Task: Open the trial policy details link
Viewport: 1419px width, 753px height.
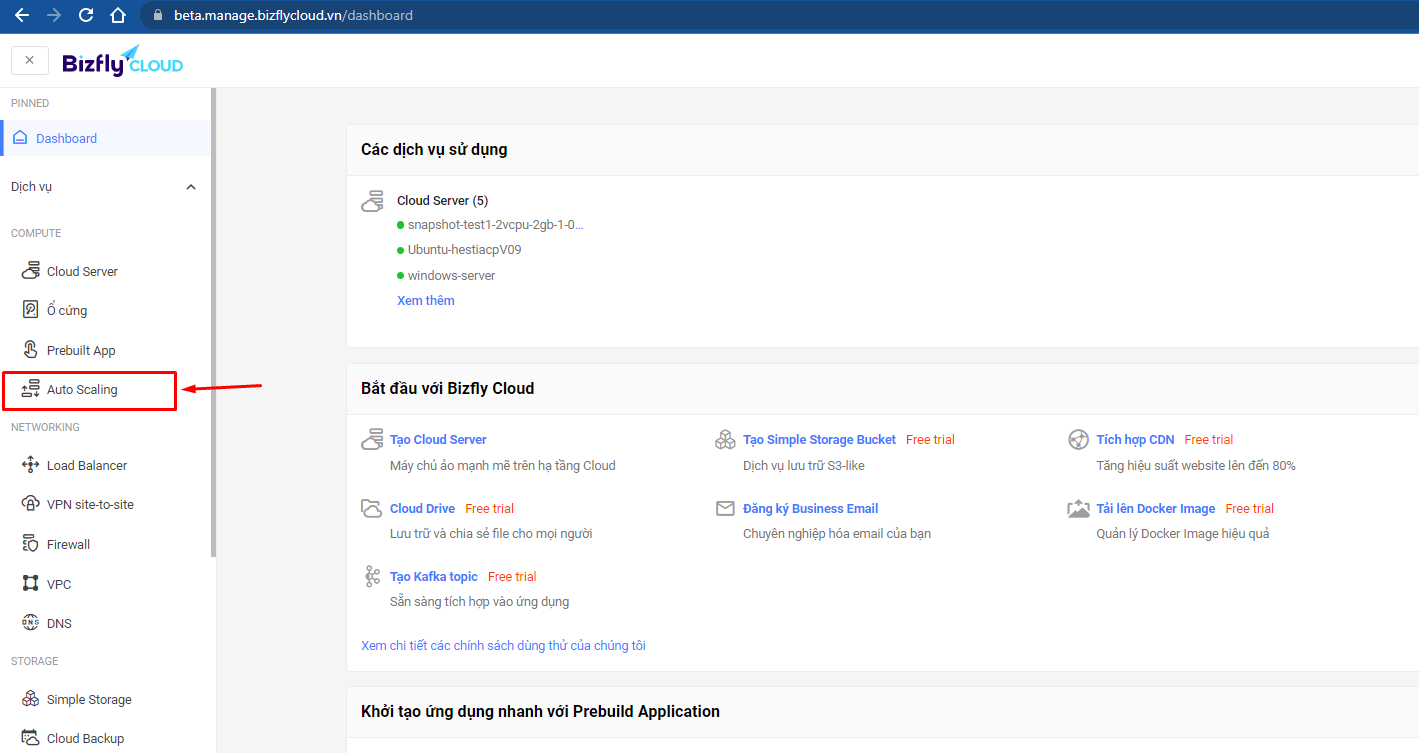Action: coord(503,646)
